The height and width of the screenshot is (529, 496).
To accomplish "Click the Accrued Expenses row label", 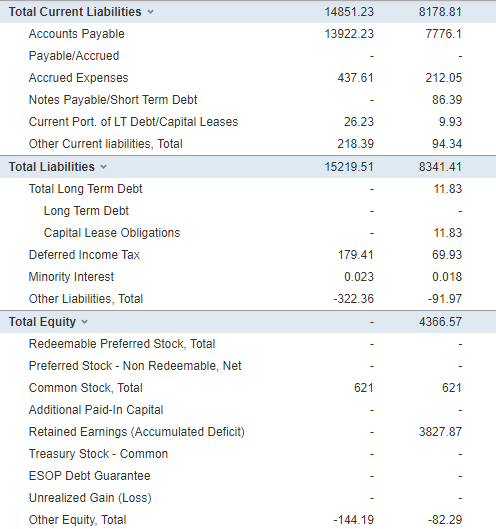I will tap(79, 78).
